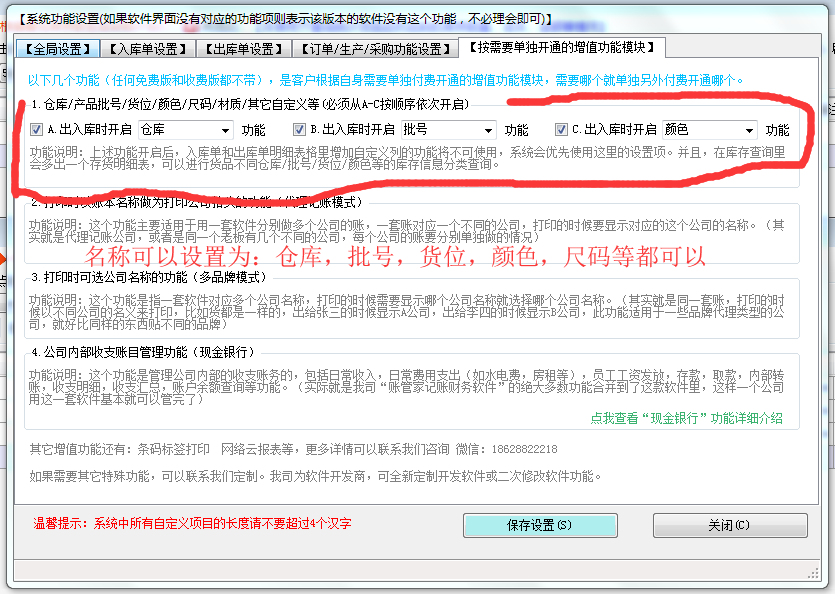Click into the 批号 text field
835x594 pixels.
point(438,130)
